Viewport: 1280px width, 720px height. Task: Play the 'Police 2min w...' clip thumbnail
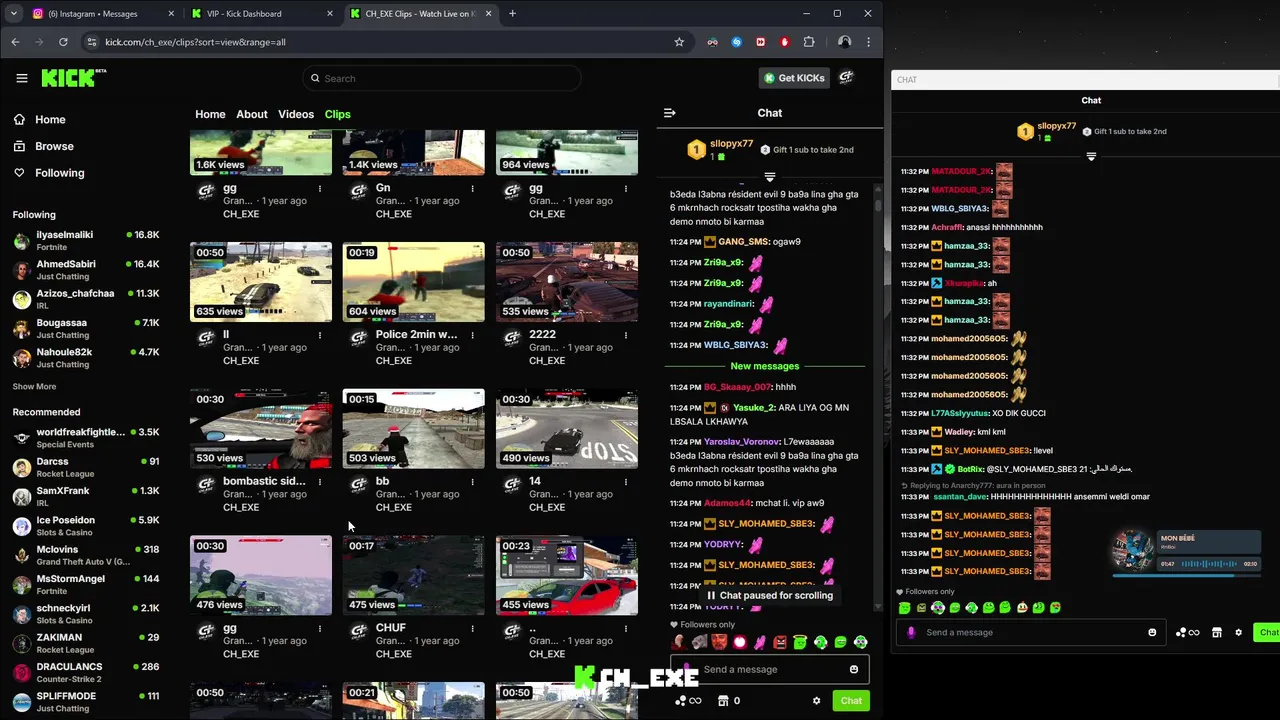(x=413, y=282)
